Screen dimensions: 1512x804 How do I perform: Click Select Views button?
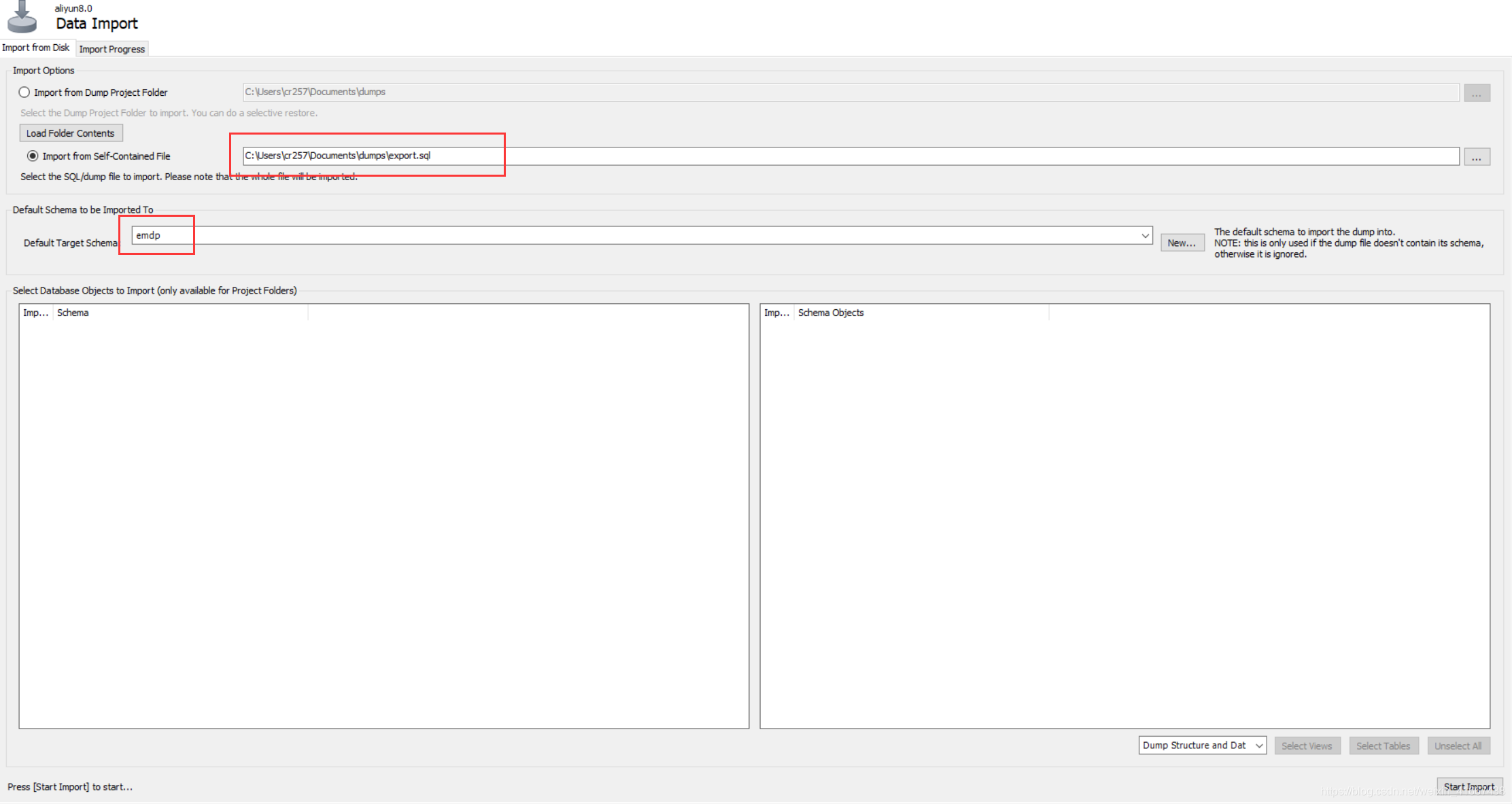1306,746
